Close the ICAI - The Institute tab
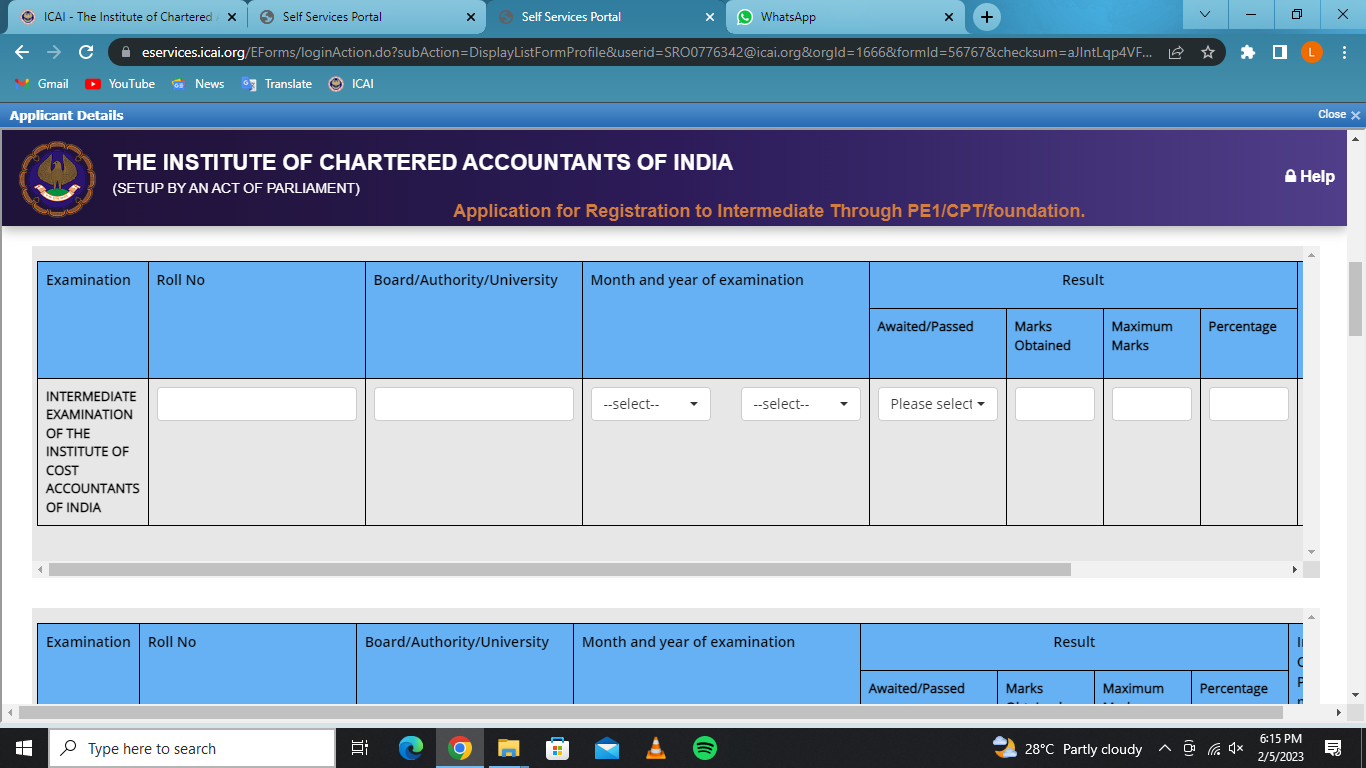The height and width of the screenshot is (768, 1366). tap(231, 17)
